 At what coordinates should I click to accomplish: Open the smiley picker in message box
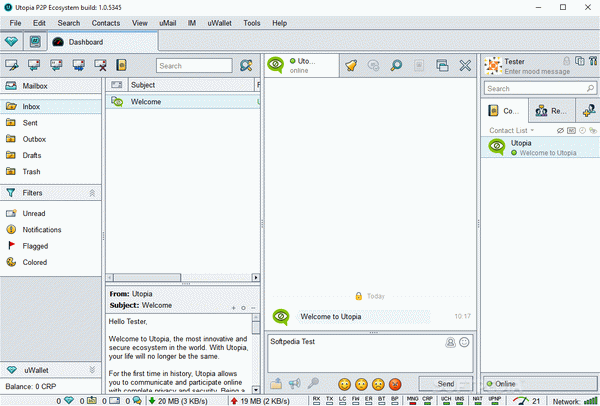pos(464,342)
